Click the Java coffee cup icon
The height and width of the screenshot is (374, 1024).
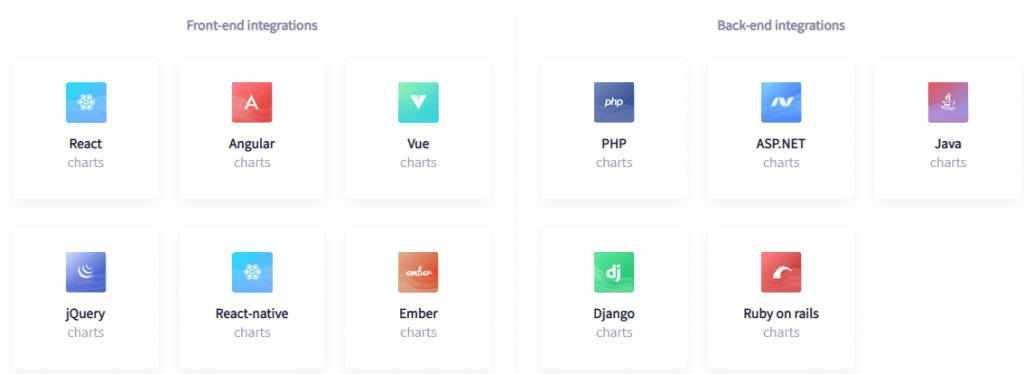pos(948,102)
